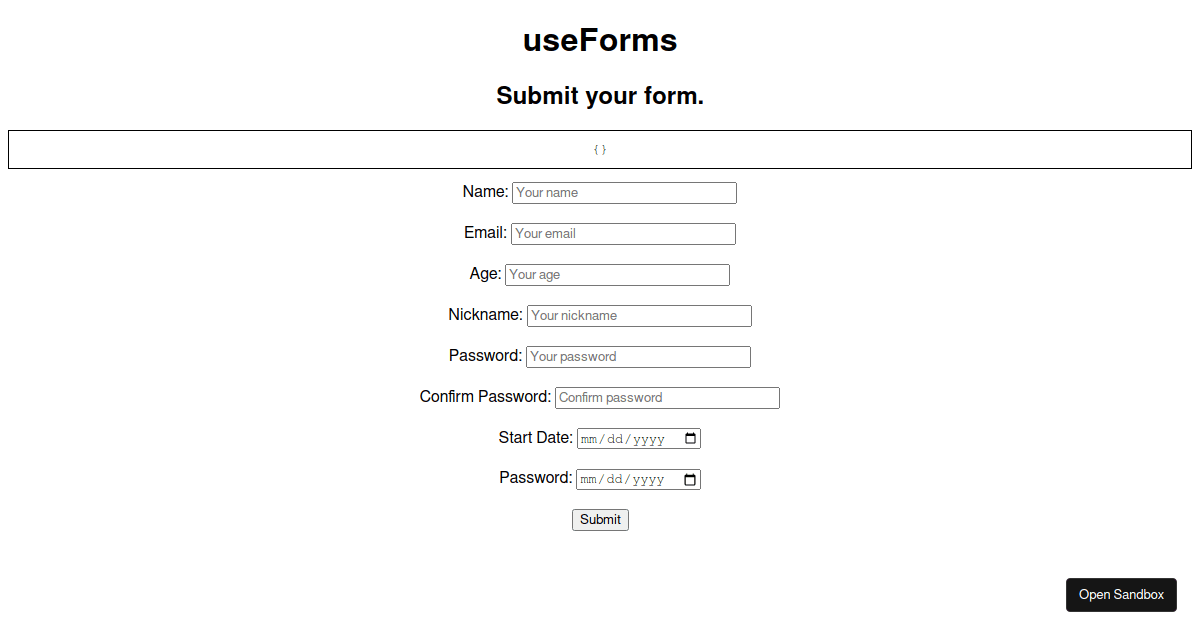Click the Name input field
Viewport: 1200px width, 630px height.
coord(624,193)
